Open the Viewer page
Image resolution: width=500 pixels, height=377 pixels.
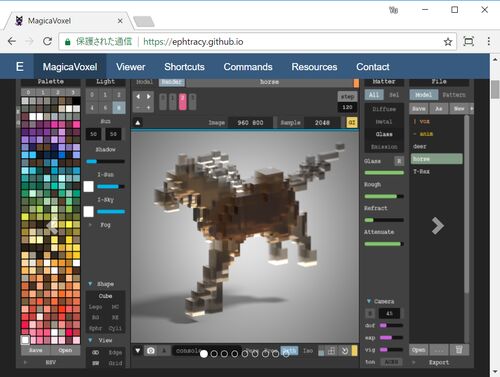[x=131, y=67]
